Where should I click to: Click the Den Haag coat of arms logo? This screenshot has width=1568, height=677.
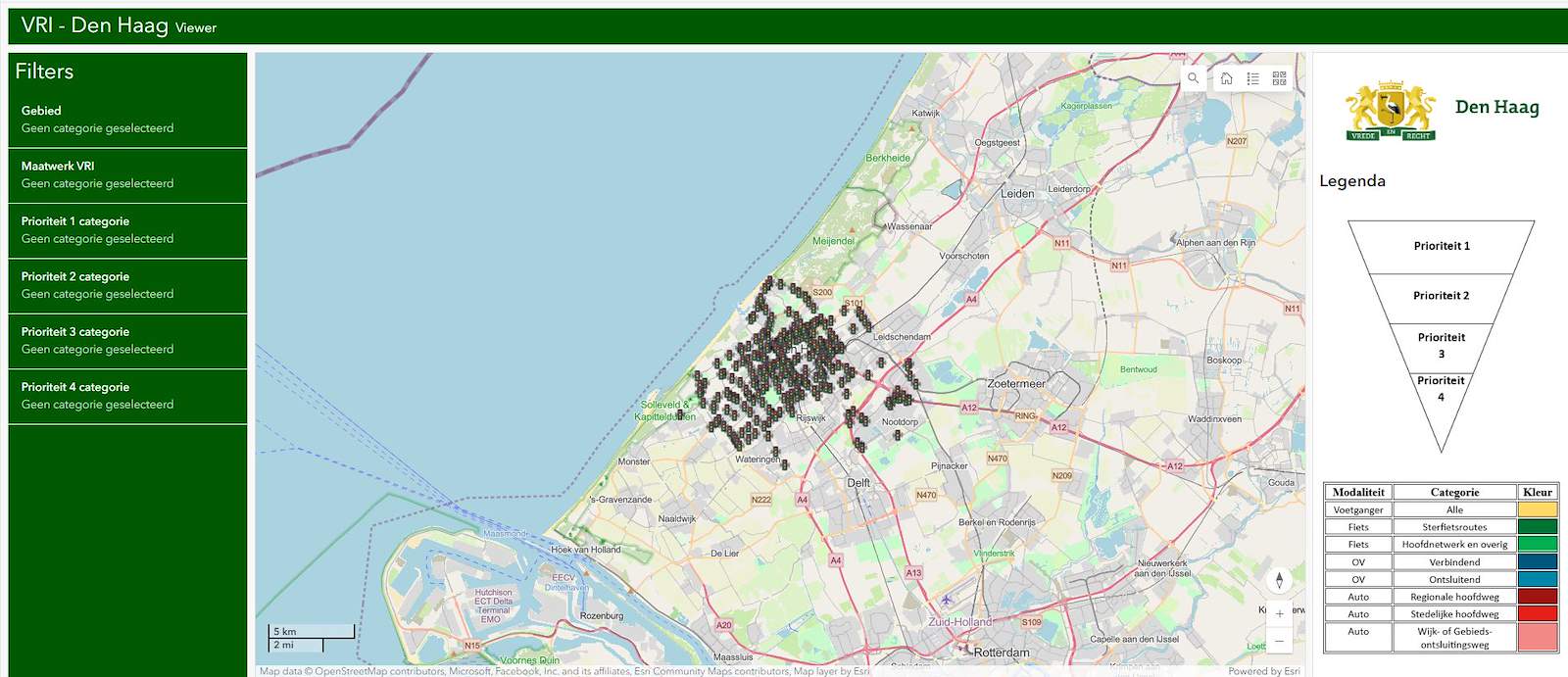1391,111
